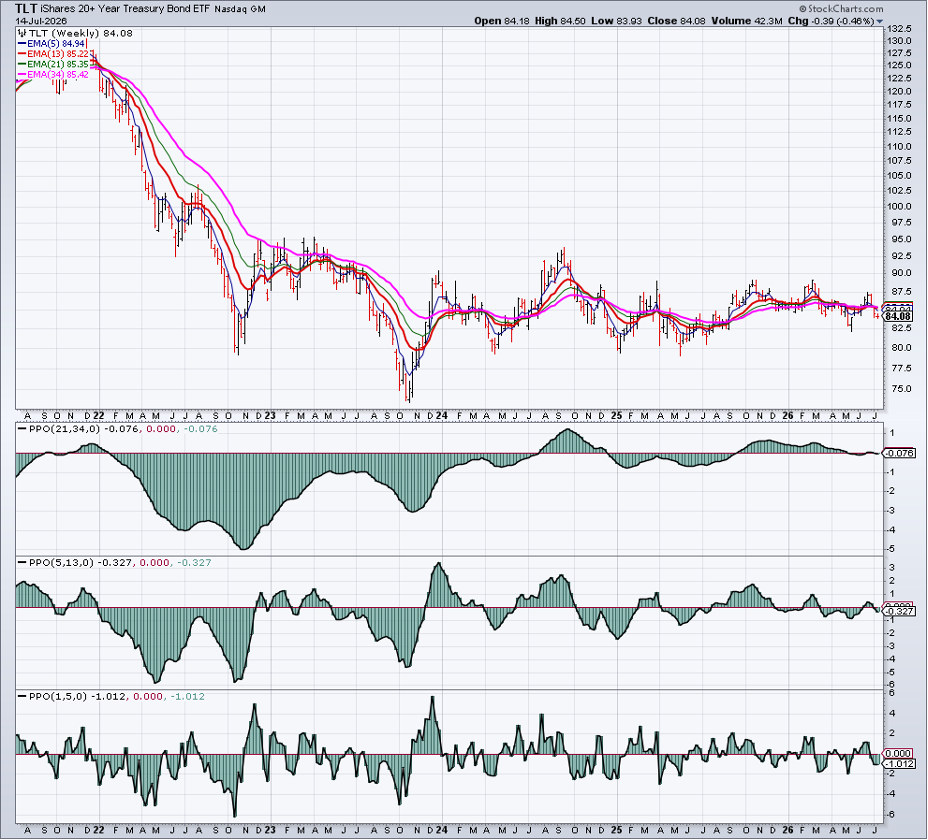
Task: Click the Low 83.93 value
Action: (x=616, y=21)
